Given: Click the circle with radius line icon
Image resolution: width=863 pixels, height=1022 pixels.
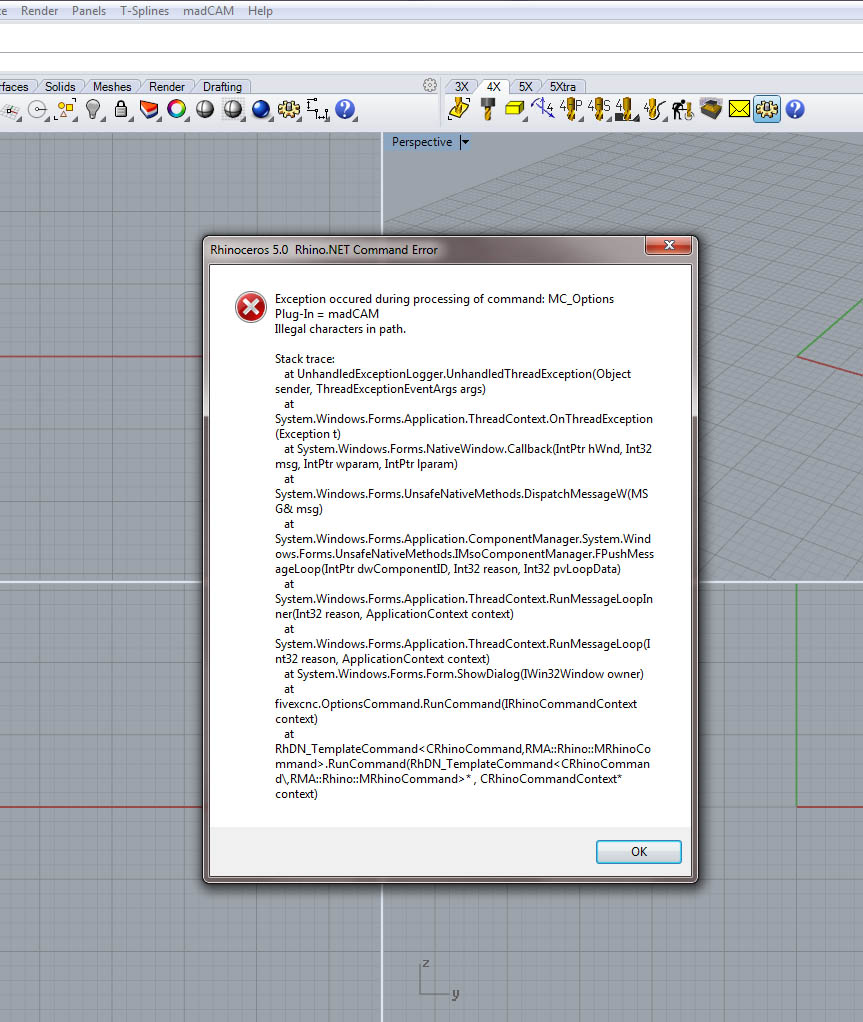Looking at the screenshot, I should tap(38, 110).
